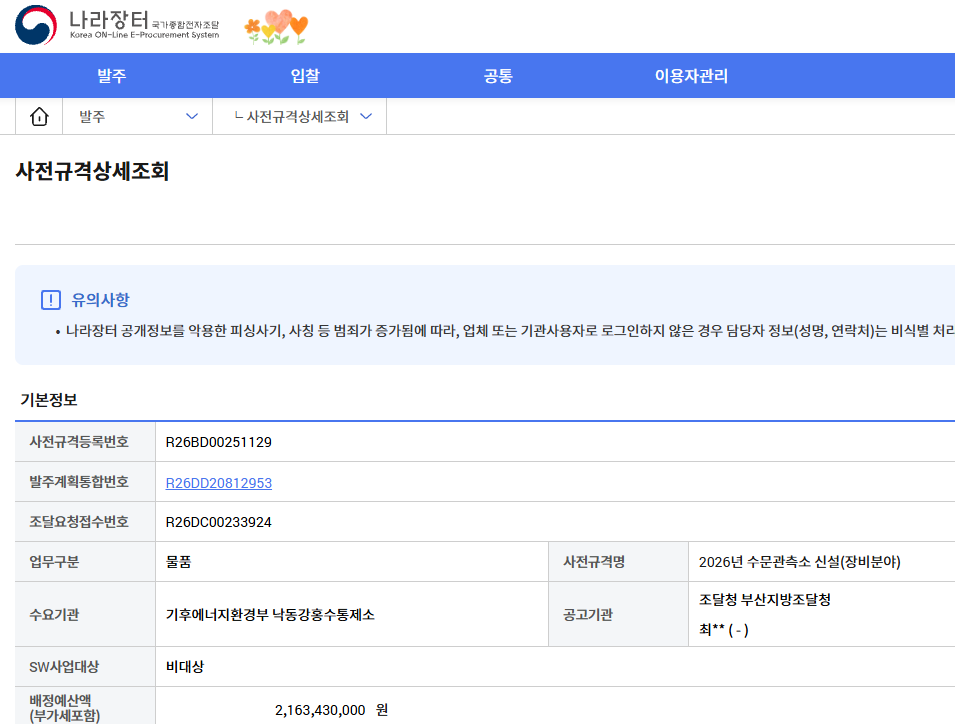Go to home via house icon
This screenshot has height=724, width=955.
39,116
